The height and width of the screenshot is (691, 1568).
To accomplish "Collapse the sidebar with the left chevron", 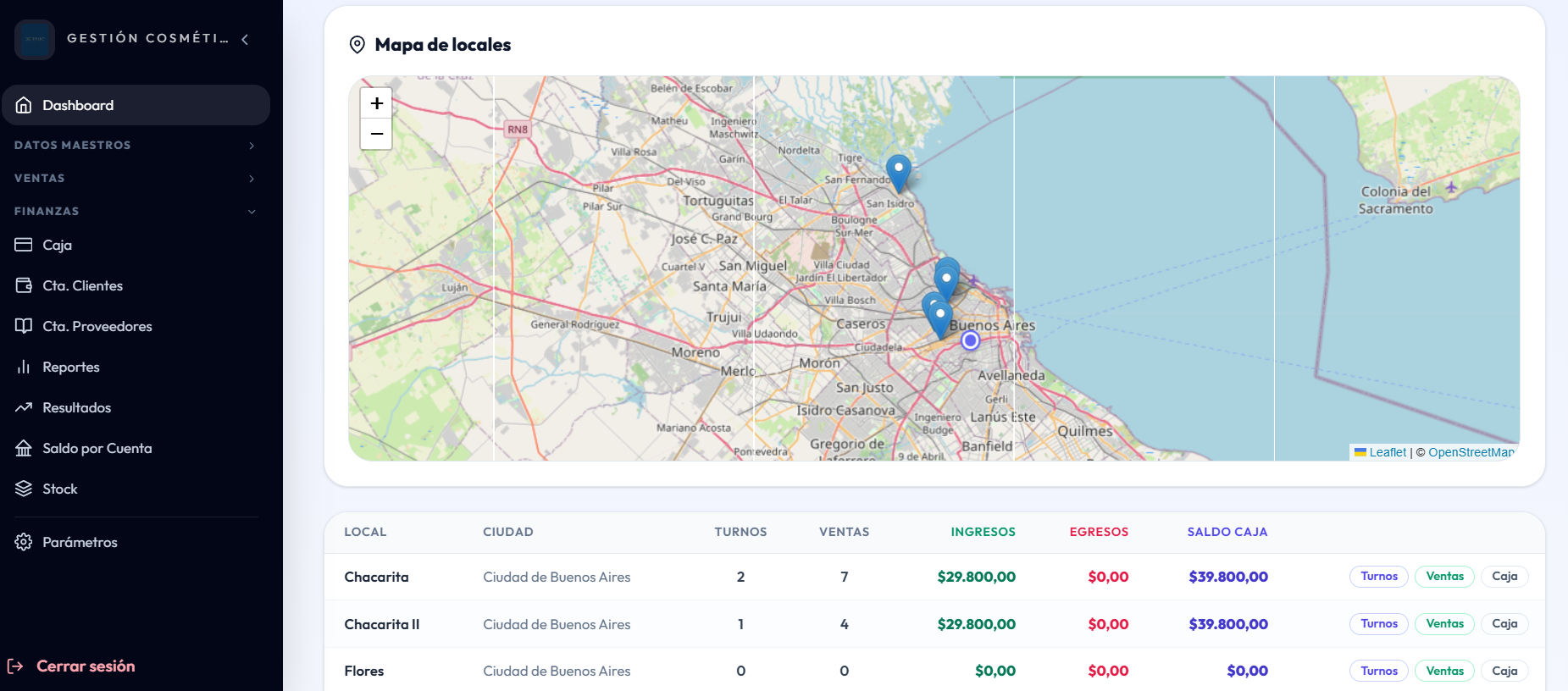I will (245, 39).
